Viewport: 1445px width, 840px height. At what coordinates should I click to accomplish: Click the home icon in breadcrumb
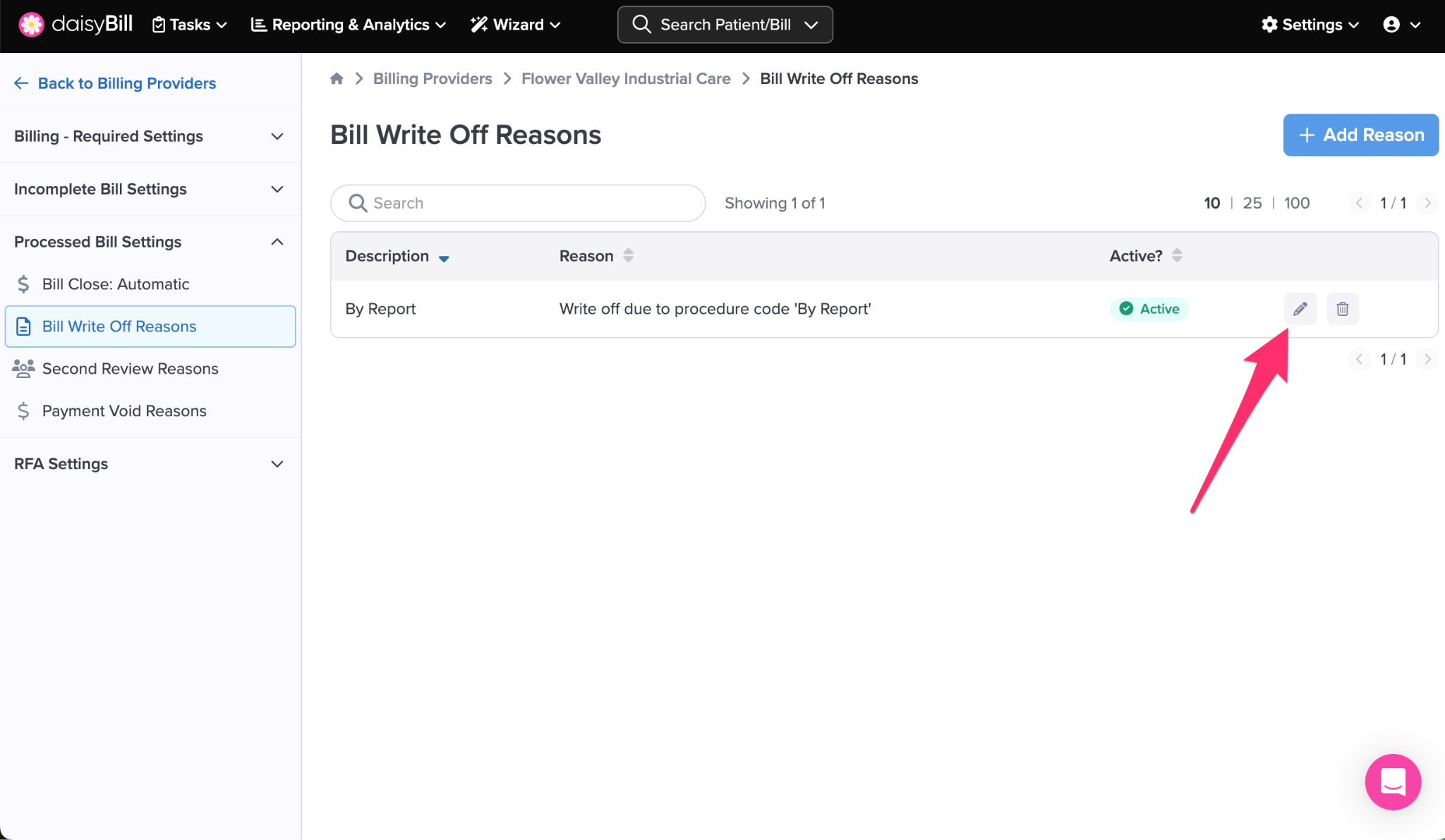pyautogui.click(x=337, y=78)
